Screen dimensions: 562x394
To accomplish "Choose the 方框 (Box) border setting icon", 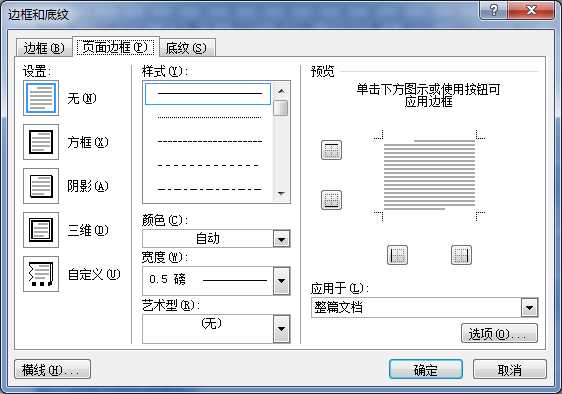I will click(x=41, y=142).
